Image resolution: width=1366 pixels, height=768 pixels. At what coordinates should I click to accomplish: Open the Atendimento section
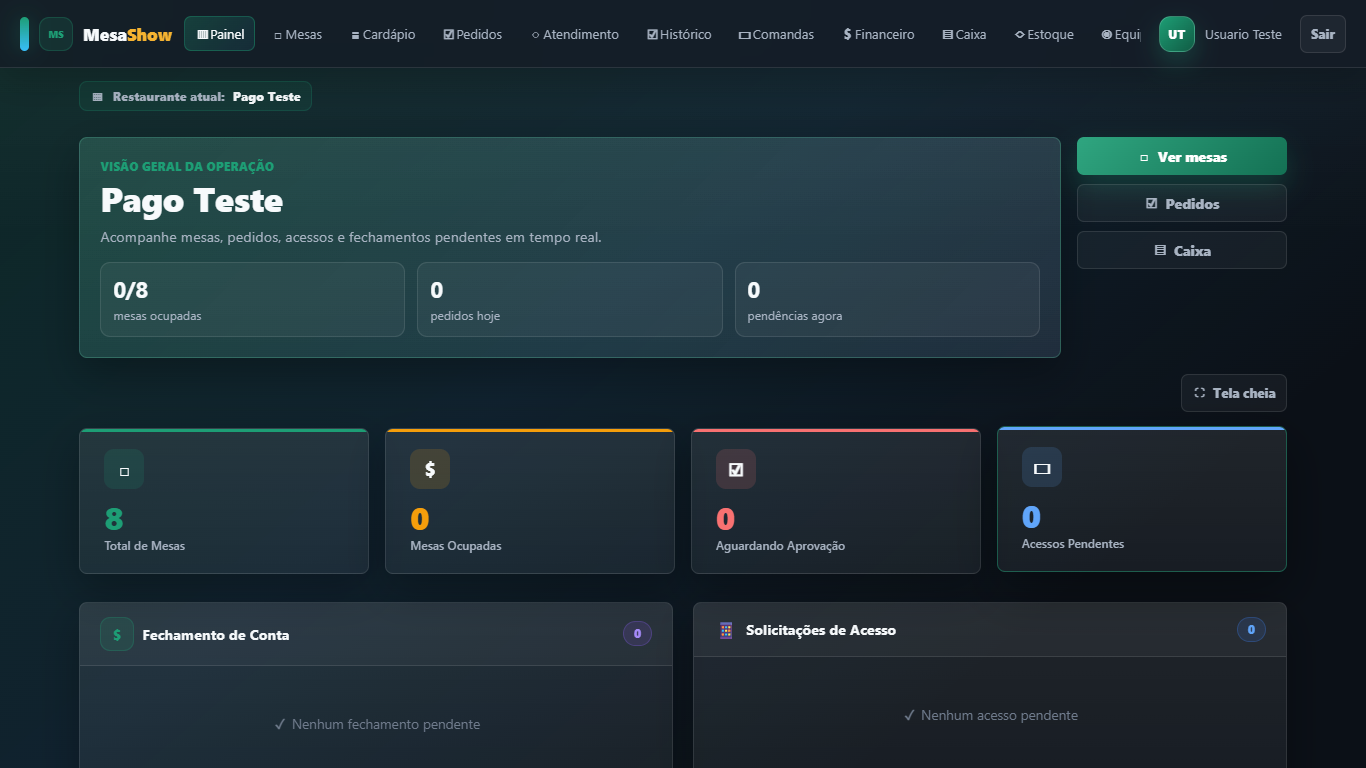coord(575,34)
